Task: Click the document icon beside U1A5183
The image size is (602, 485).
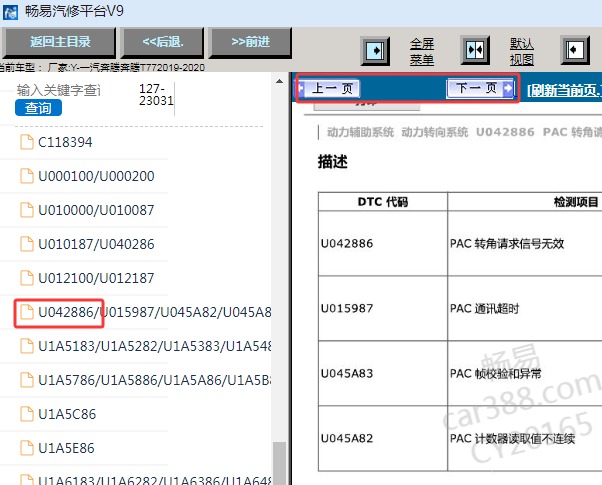Action: 26,346
